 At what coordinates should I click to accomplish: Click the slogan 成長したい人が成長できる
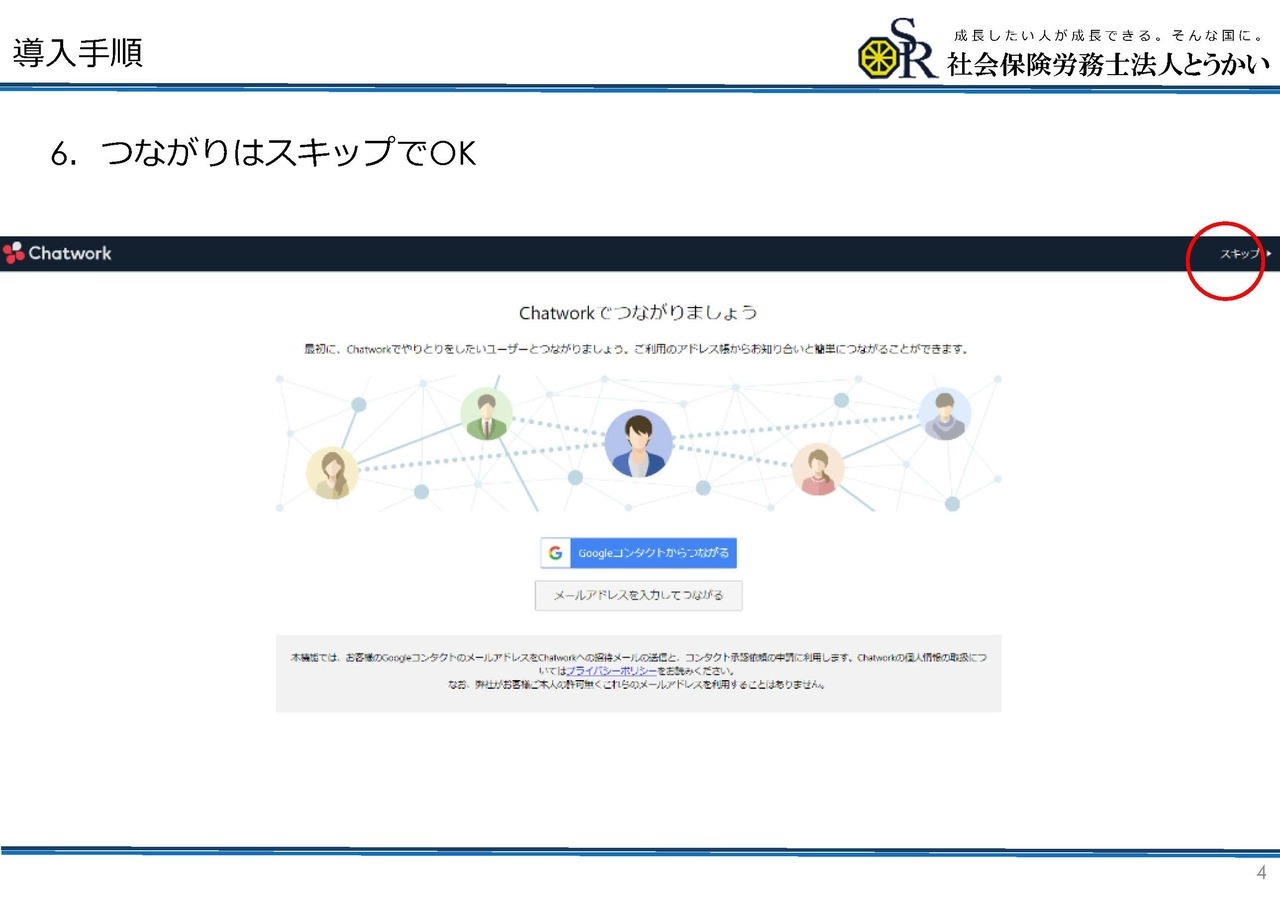(x=1110, y=35)
